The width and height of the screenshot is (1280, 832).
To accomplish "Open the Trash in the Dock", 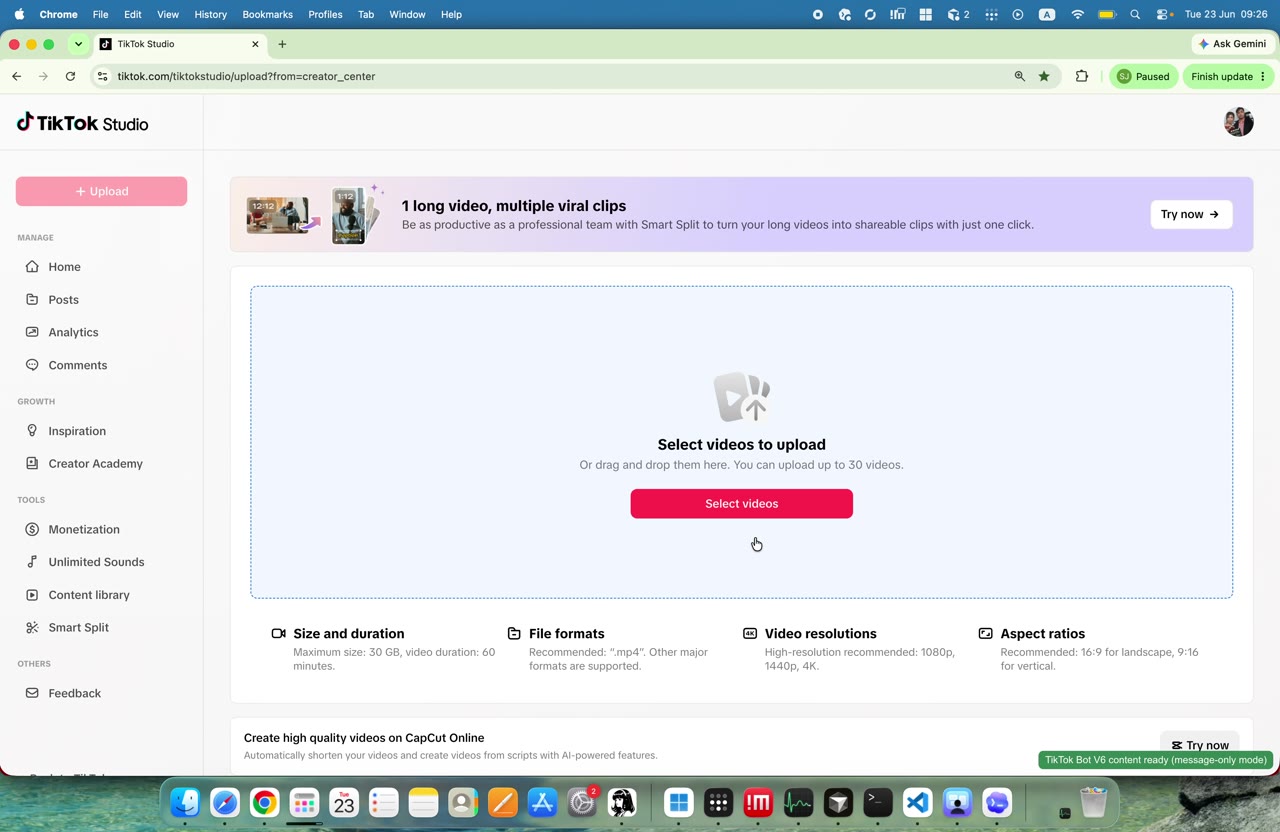I will 1094,802.
